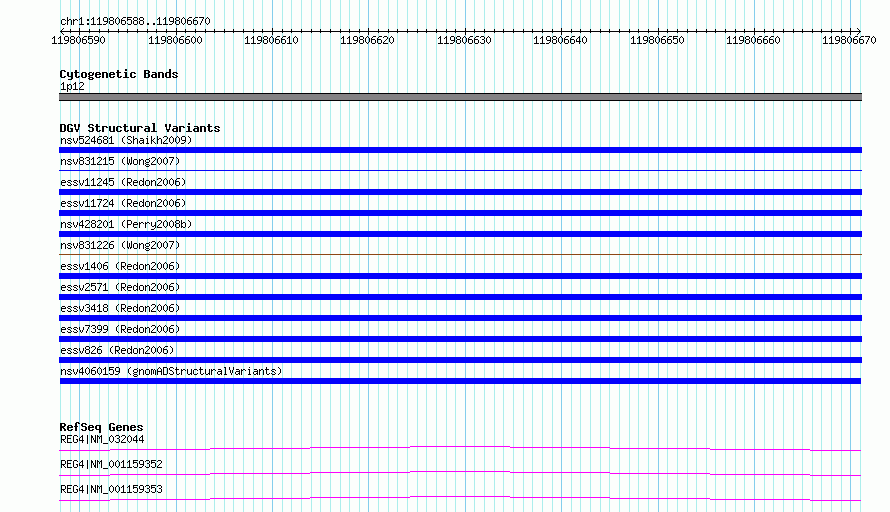
Task: Select variant nsv428201 (Perry2008b) label
Action: (x=126, y=224)
